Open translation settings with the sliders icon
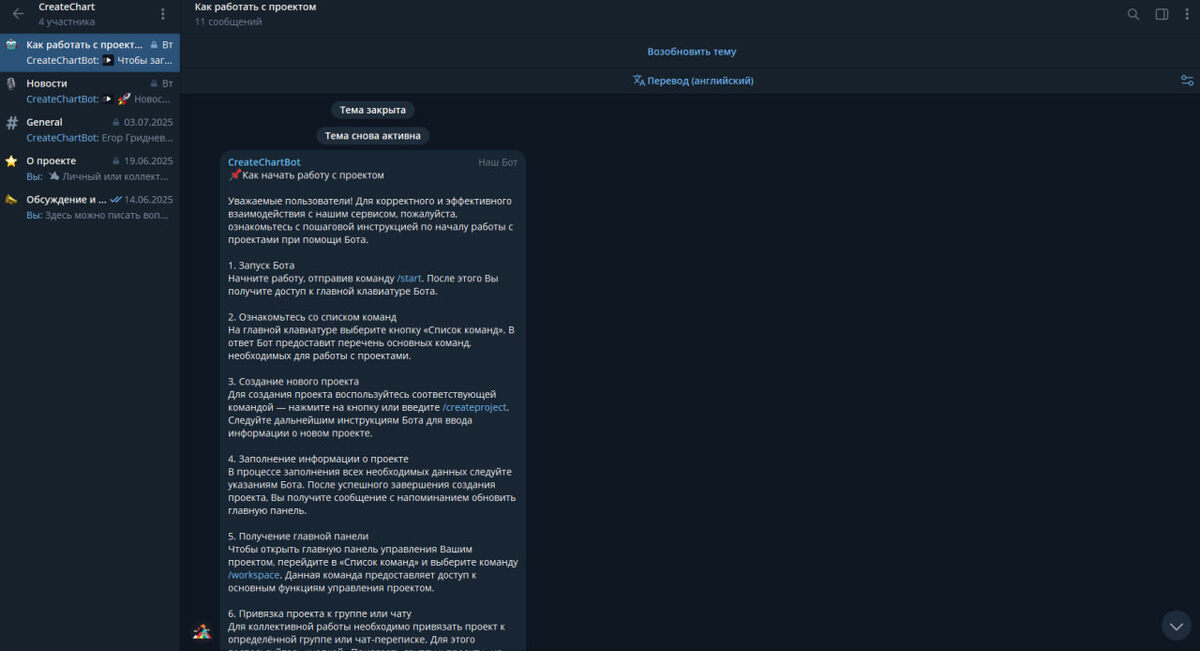 point(1187,80)
